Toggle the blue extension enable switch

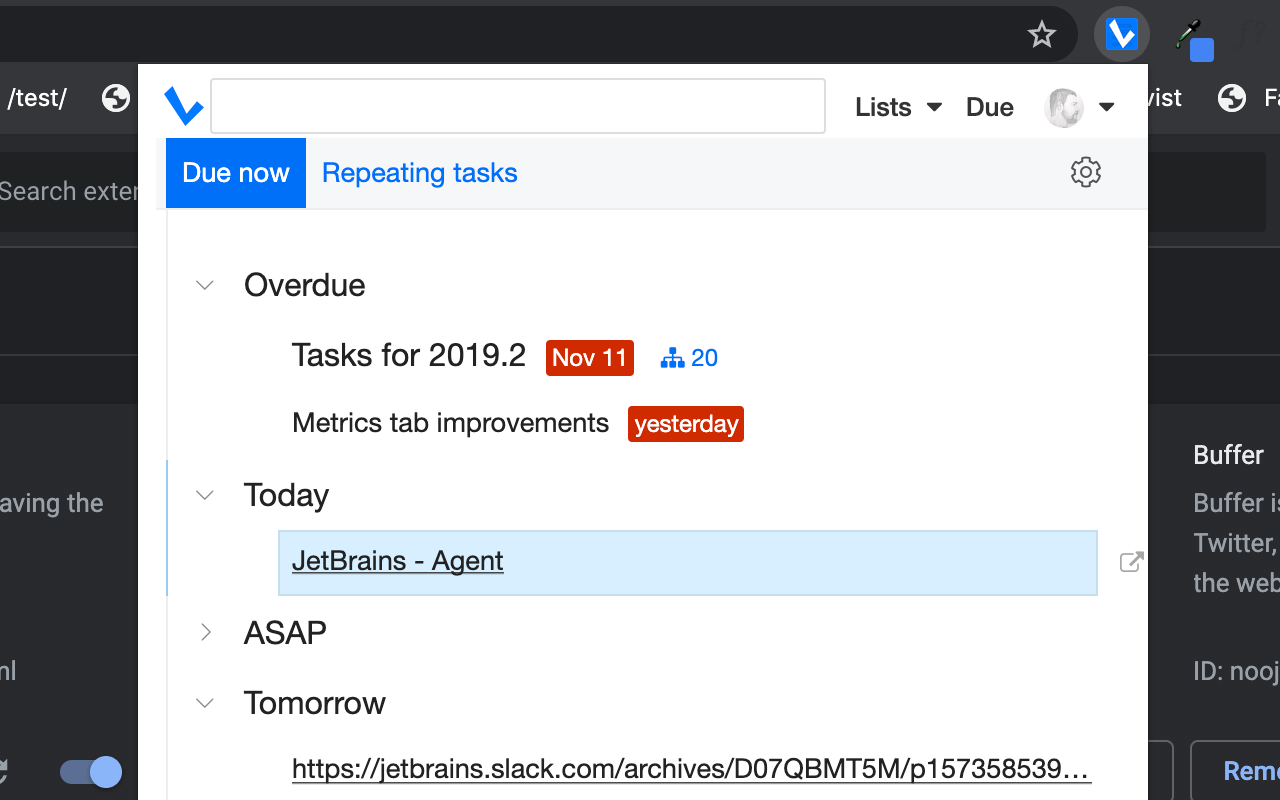[91, 771]
